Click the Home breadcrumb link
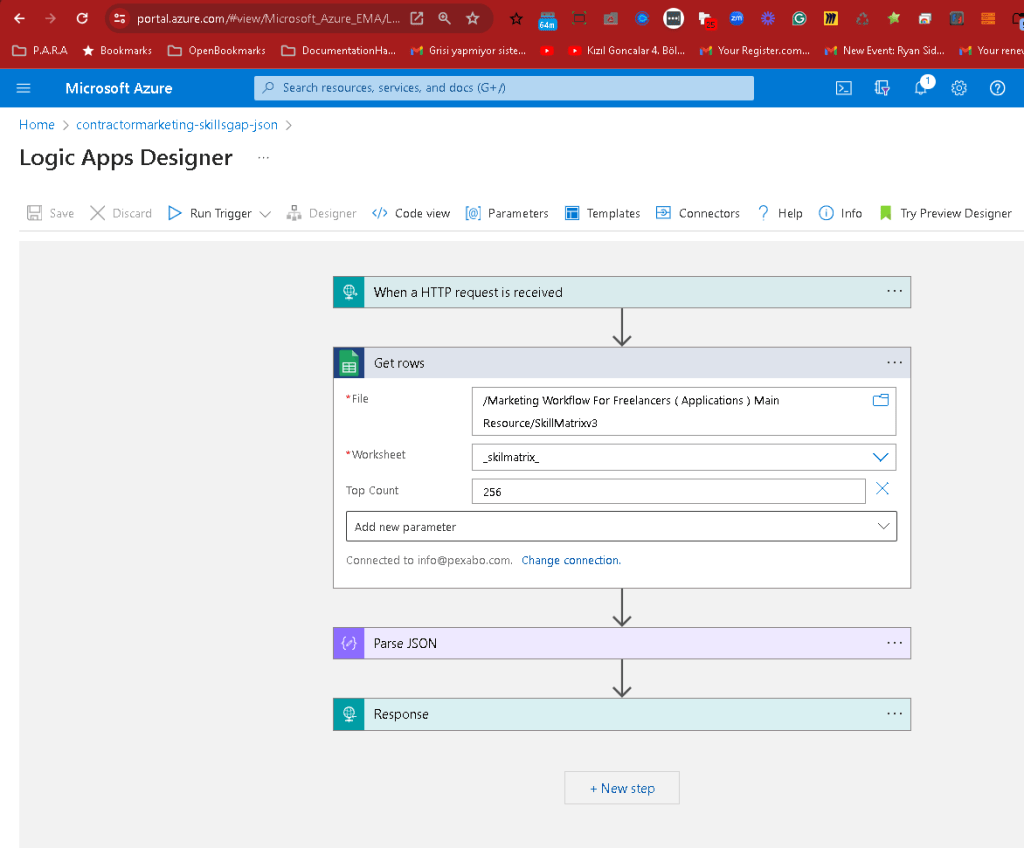 pos(37,125)
